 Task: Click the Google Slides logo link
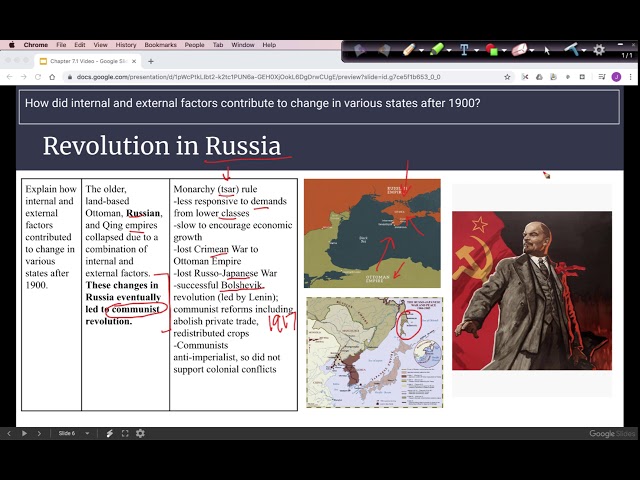click(612, 433)
